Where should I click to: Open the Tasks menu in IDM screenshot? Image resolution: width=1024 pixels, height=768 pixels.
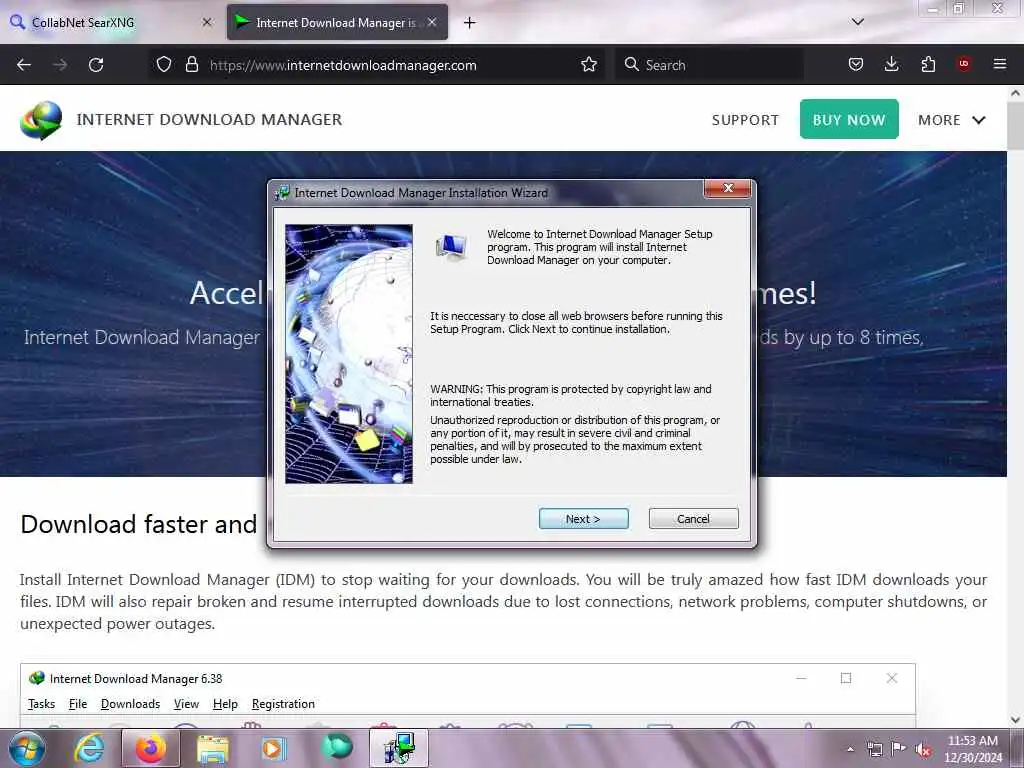41,704
